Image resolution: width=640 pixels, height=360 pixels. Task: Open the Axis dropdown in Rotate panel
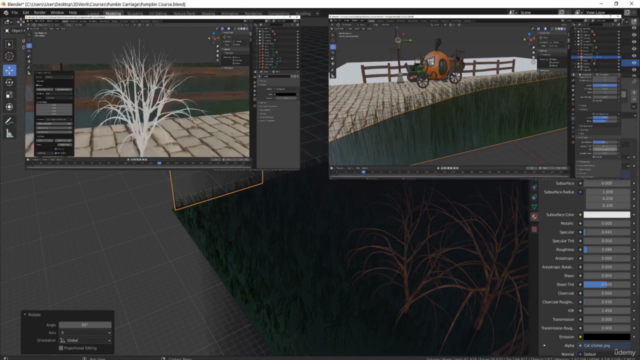[85, 333]
